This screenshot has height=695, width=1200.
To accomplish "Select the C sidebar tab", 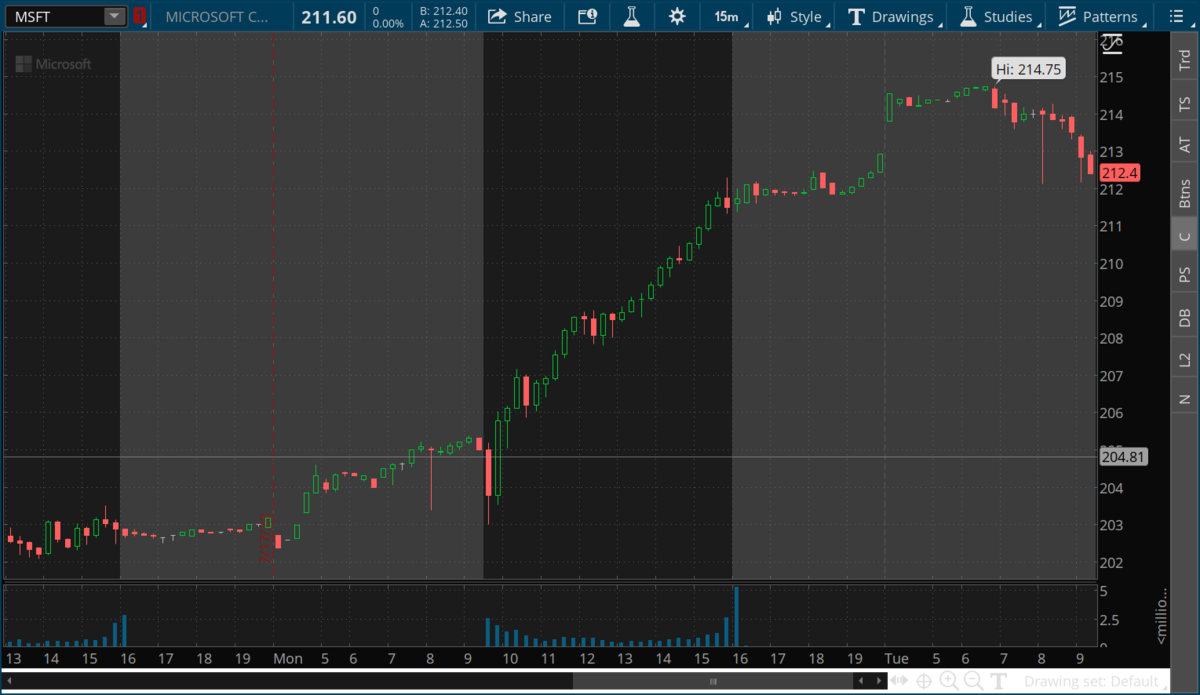I will click(1184, 236).
